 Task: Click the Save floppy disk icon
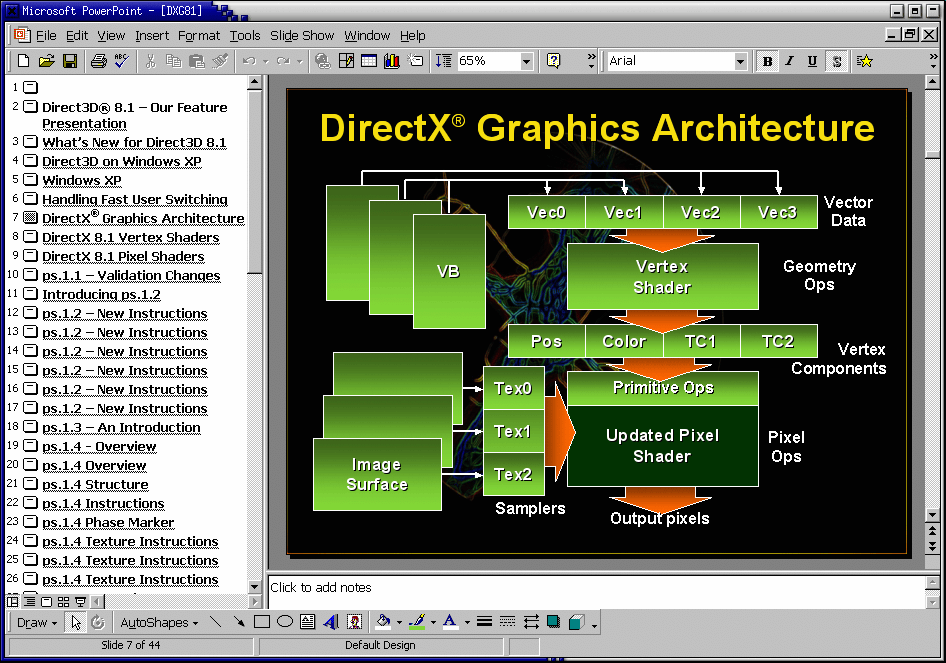(x=70, y=61)
